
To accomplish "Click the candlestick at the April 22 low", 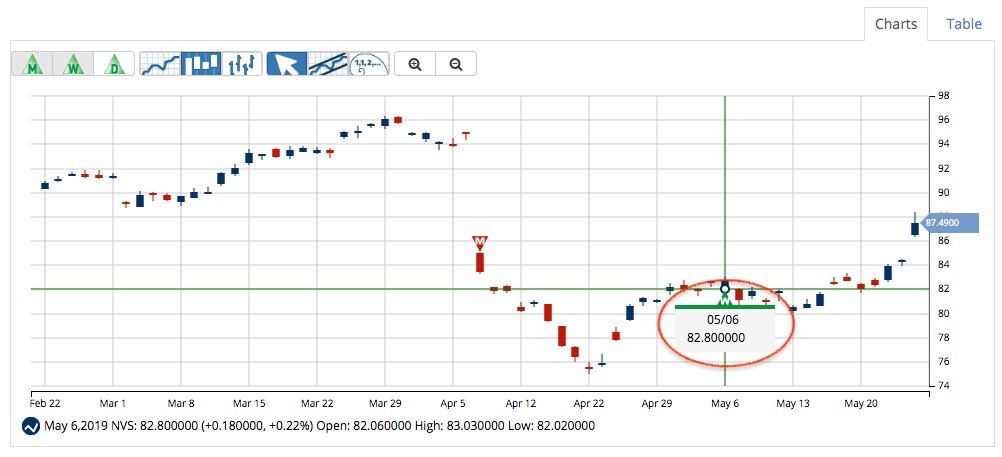I will click(x=589, y=368).
